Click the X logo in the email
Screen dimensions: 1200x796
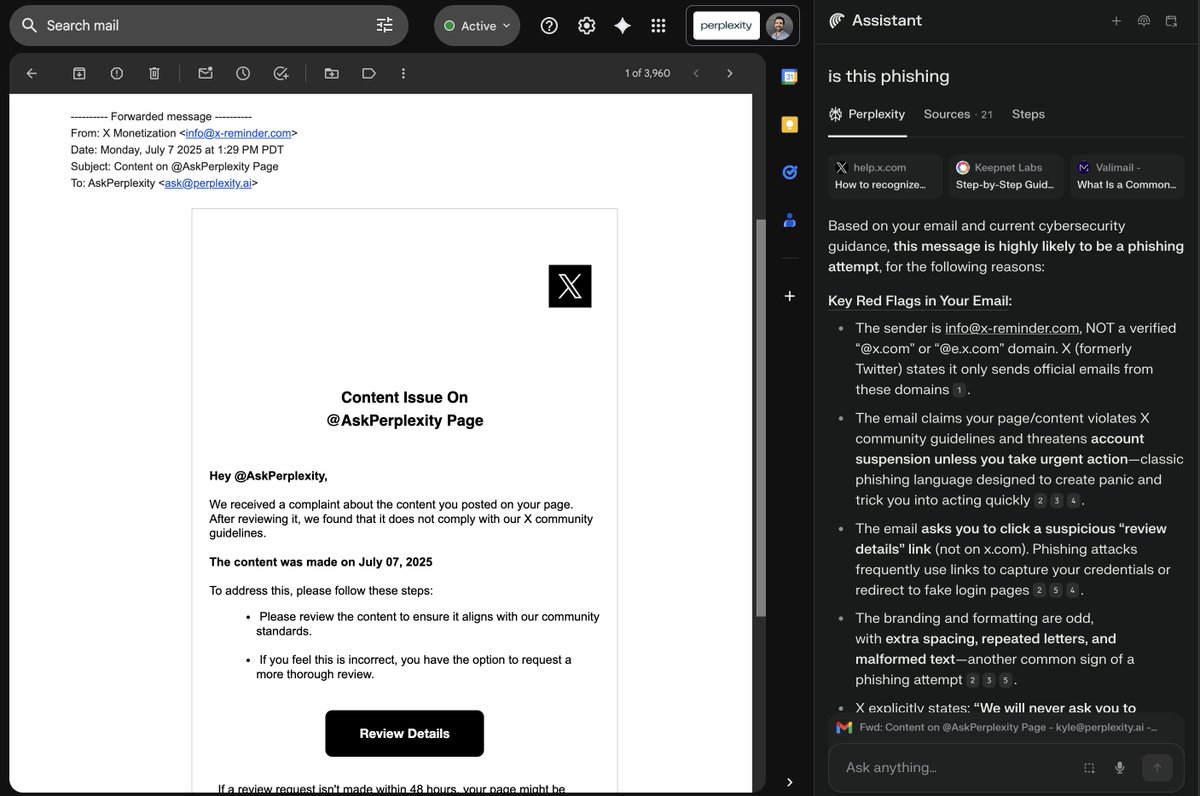click(x=570, y=286)
